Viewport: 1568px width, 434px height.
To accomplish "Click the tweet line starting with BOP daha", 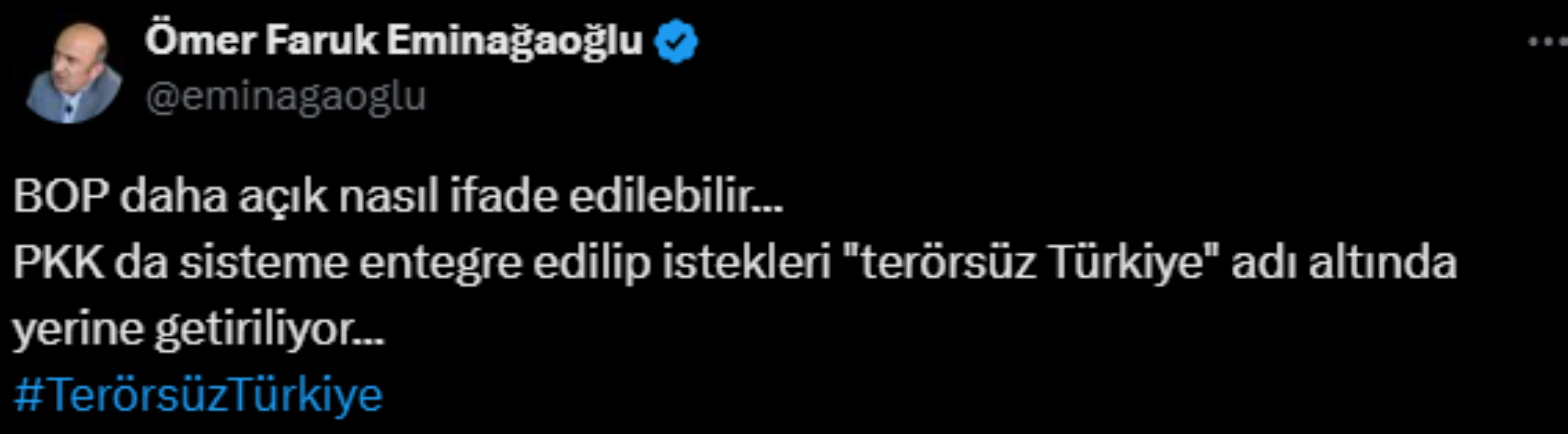I will click(398, 196).
